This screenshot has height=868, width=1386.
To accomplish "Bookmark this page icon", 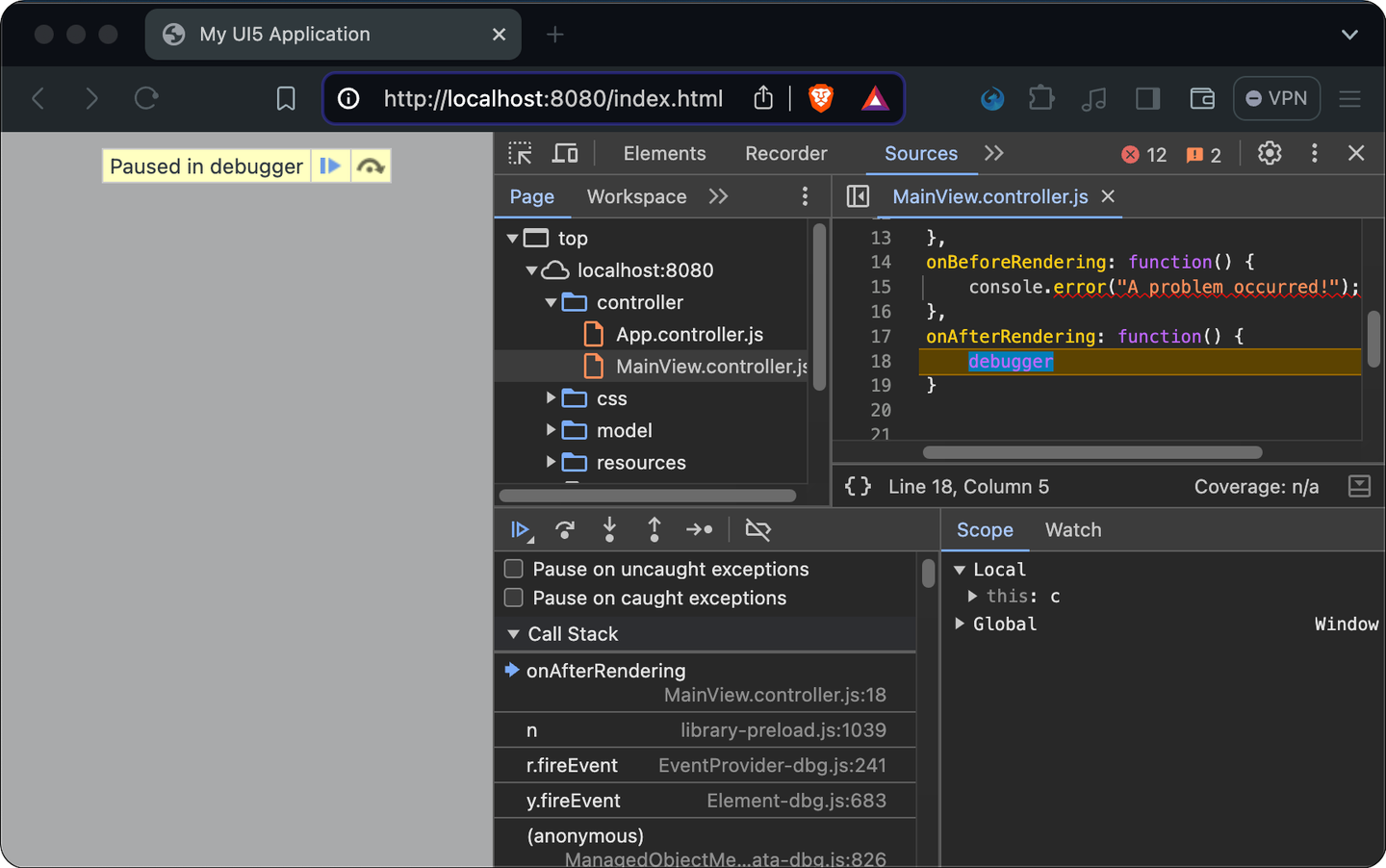I will (x=286, y=98).
